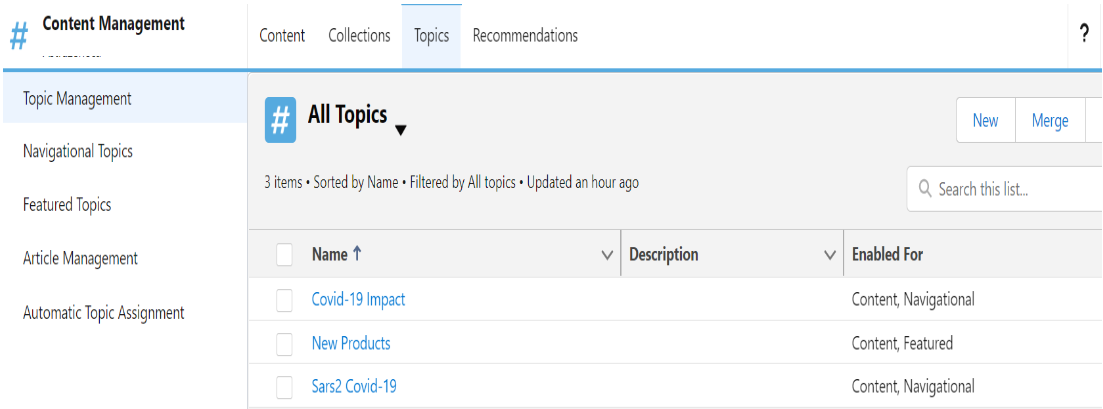
Task: Click the Content Management hash icon
Action: pos(19,37)
